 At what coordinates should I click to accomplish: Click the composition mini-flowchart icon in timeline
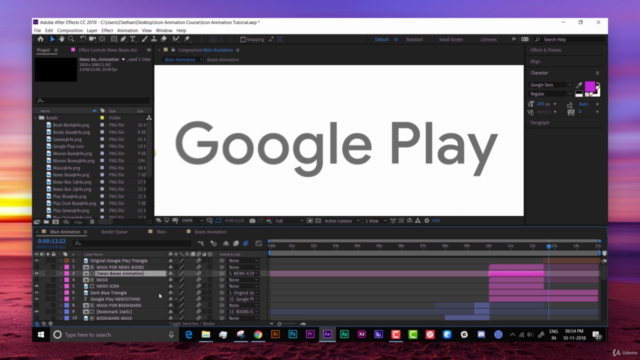201,243
